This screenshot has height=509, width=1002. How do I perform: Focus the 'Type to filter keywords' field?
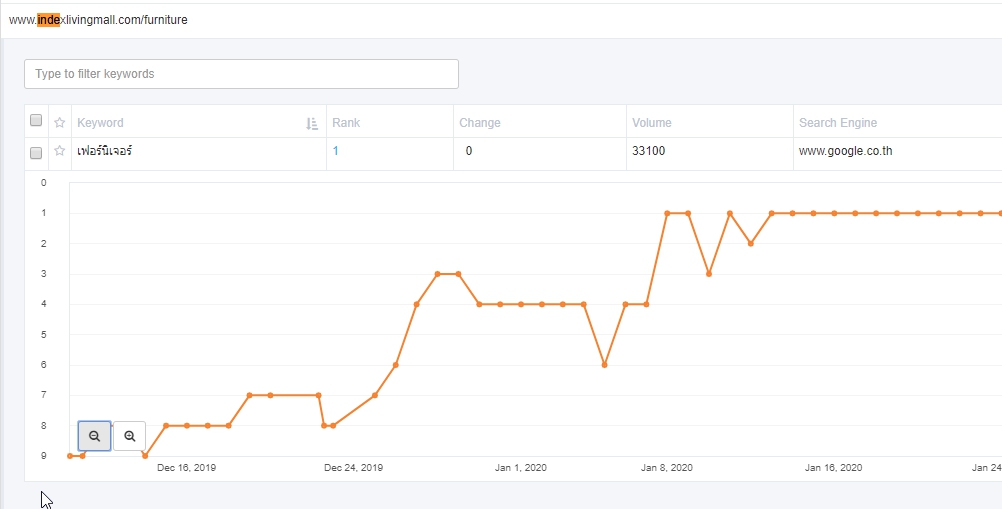pos(241,74)
